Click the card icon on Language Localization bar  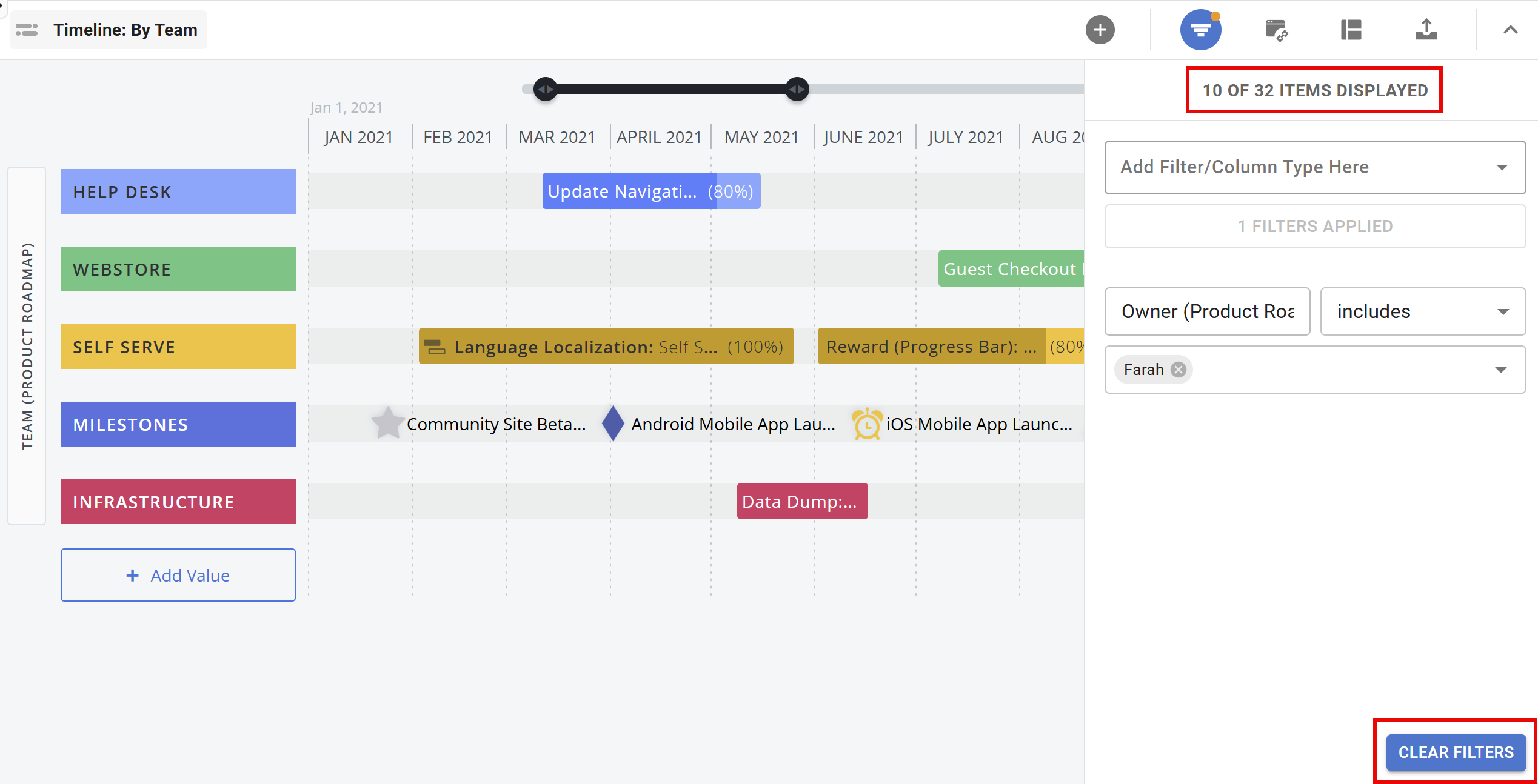point(434,347)
